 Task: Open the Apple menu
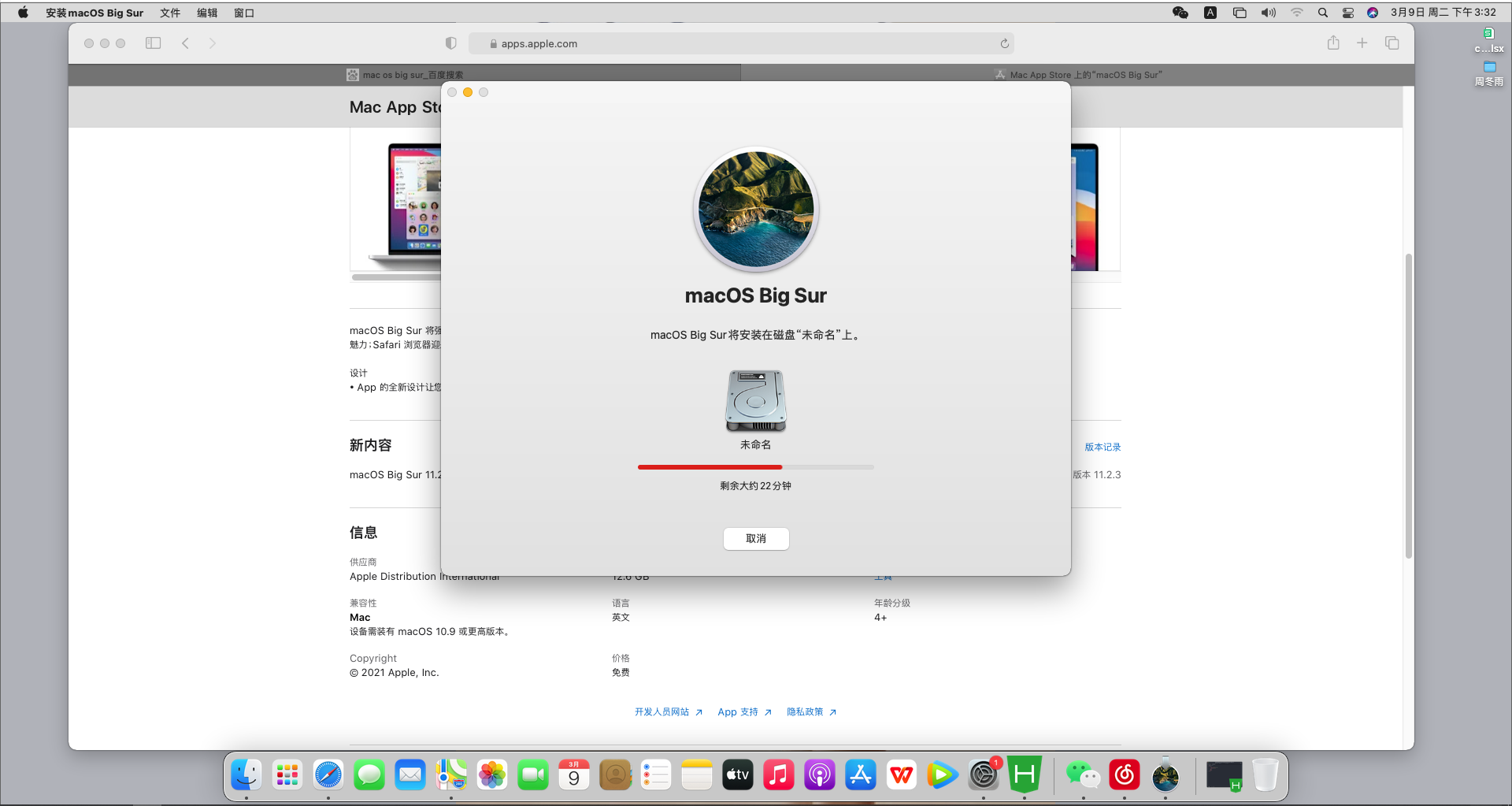click(x=23, y=13)
